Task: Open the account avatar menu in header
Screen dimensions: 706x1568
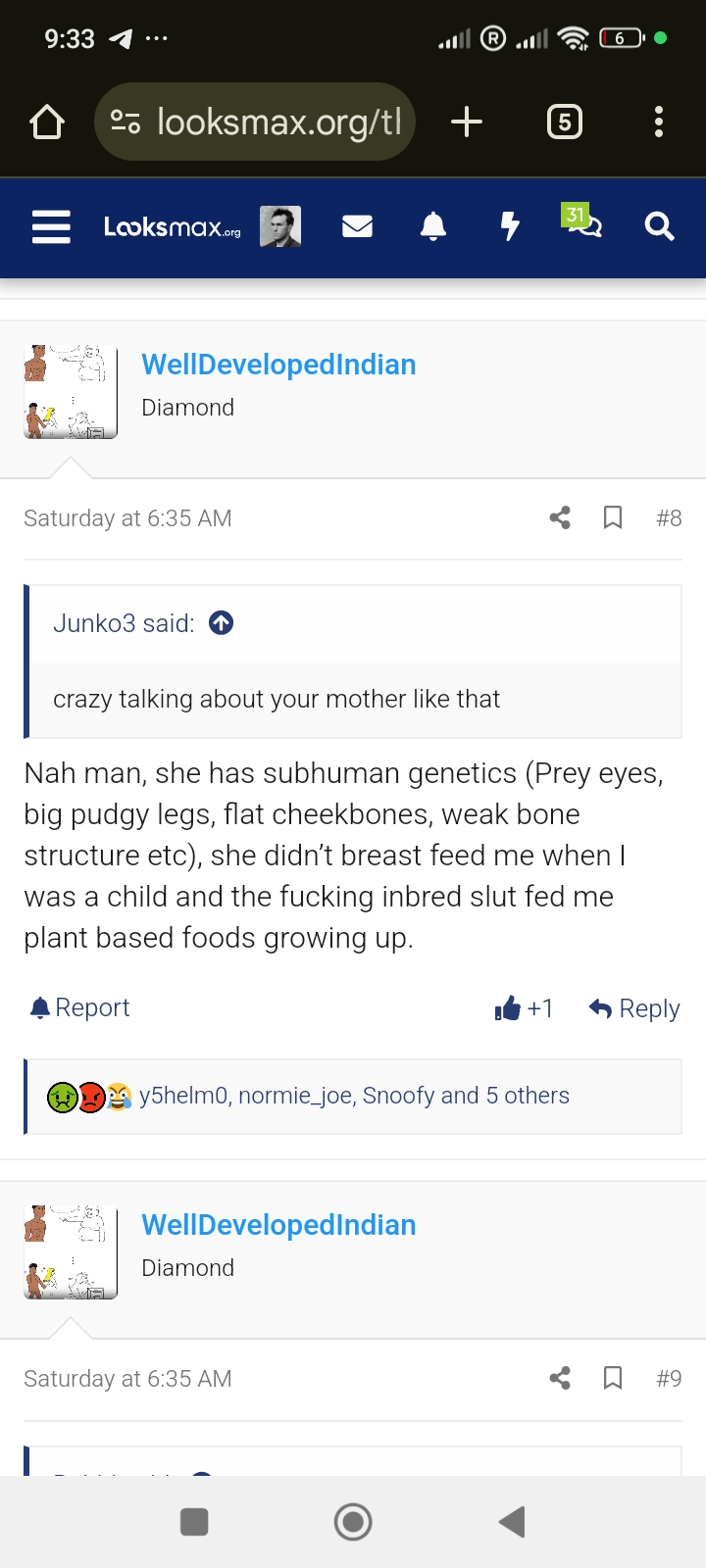Action: [x=280, y=226]
